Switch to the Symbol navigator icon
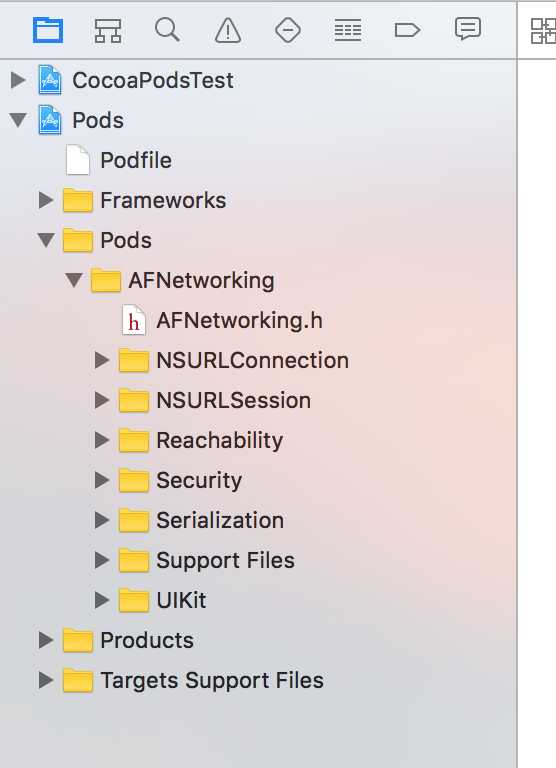The width and height of the screenshot is (556, 768). [108, 31]
